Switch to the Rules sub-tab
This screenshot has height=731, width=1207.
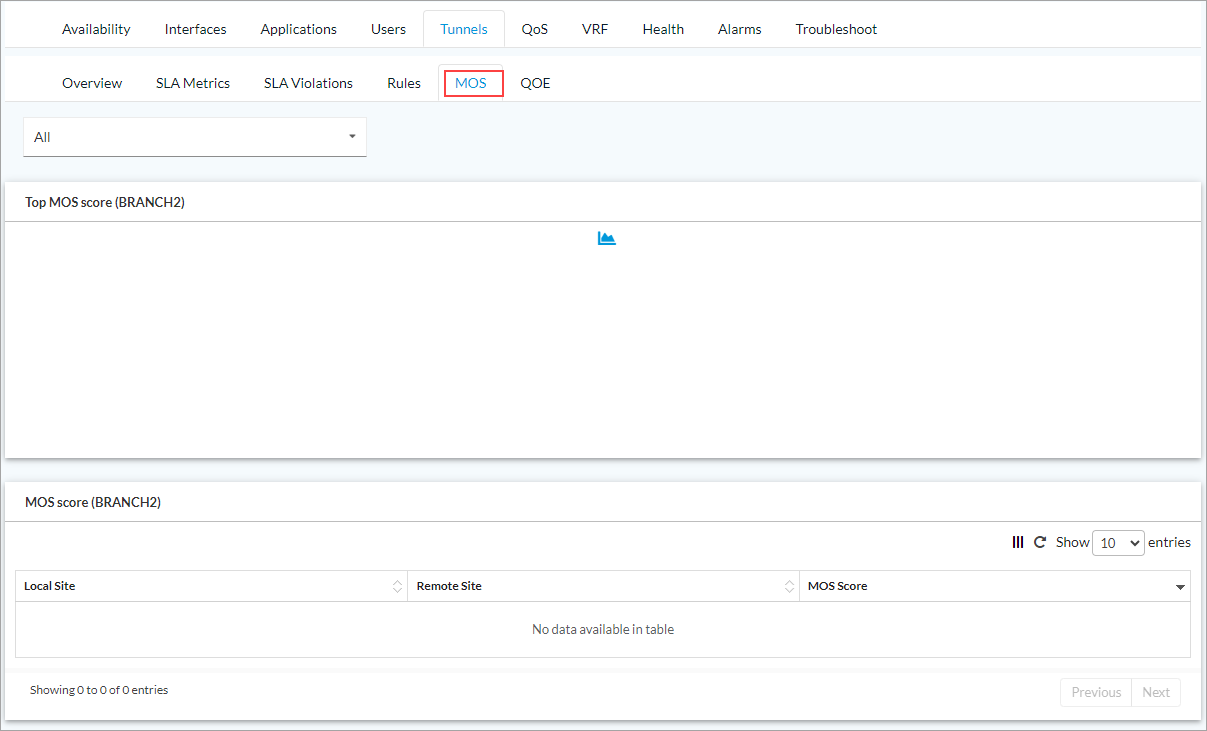404,83
